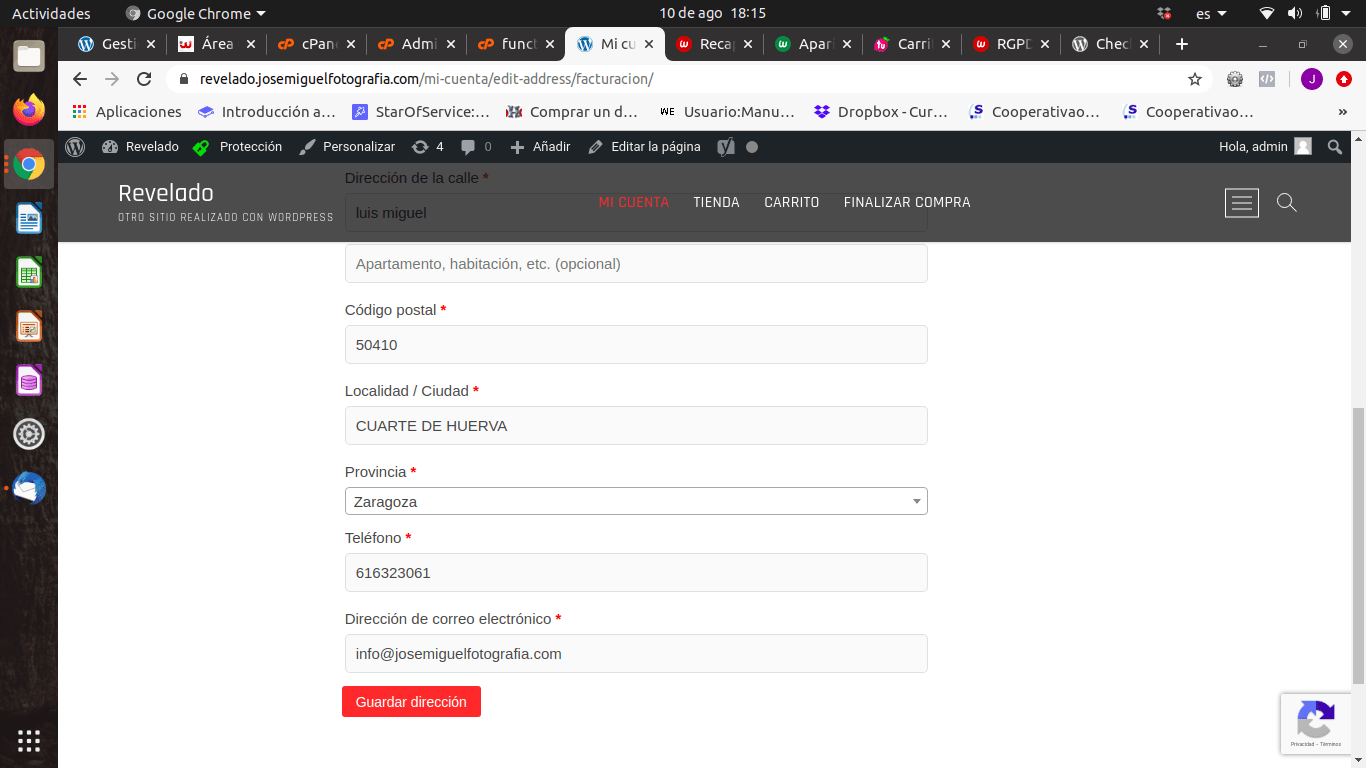Click the red update arrow icon in Chrome

(1344, 79)
